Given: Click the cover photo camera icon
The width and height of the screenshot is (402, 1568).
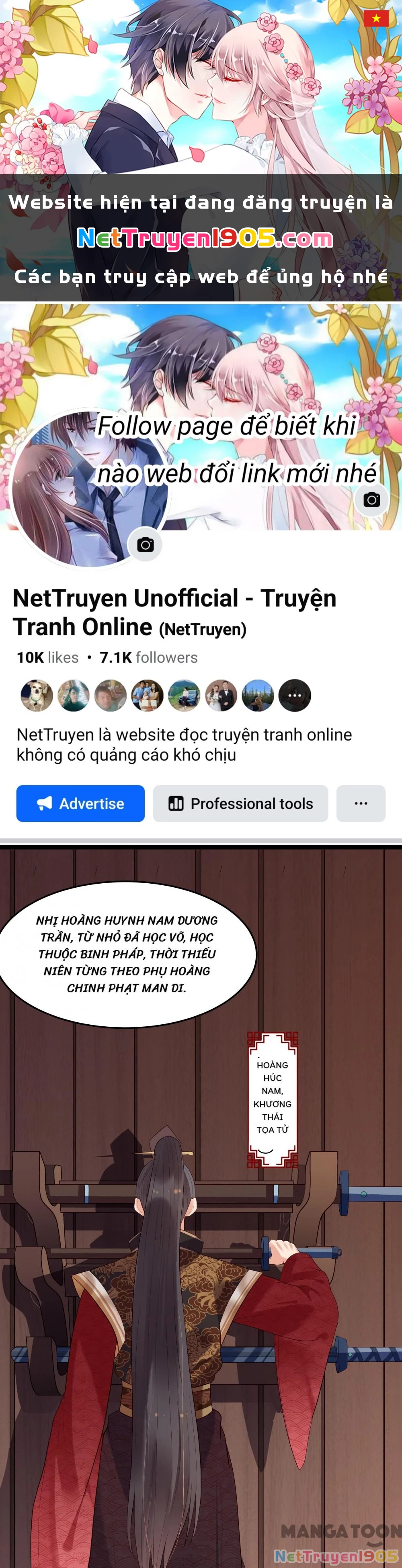Looking at the screenshot, I should tap(371, 500).
